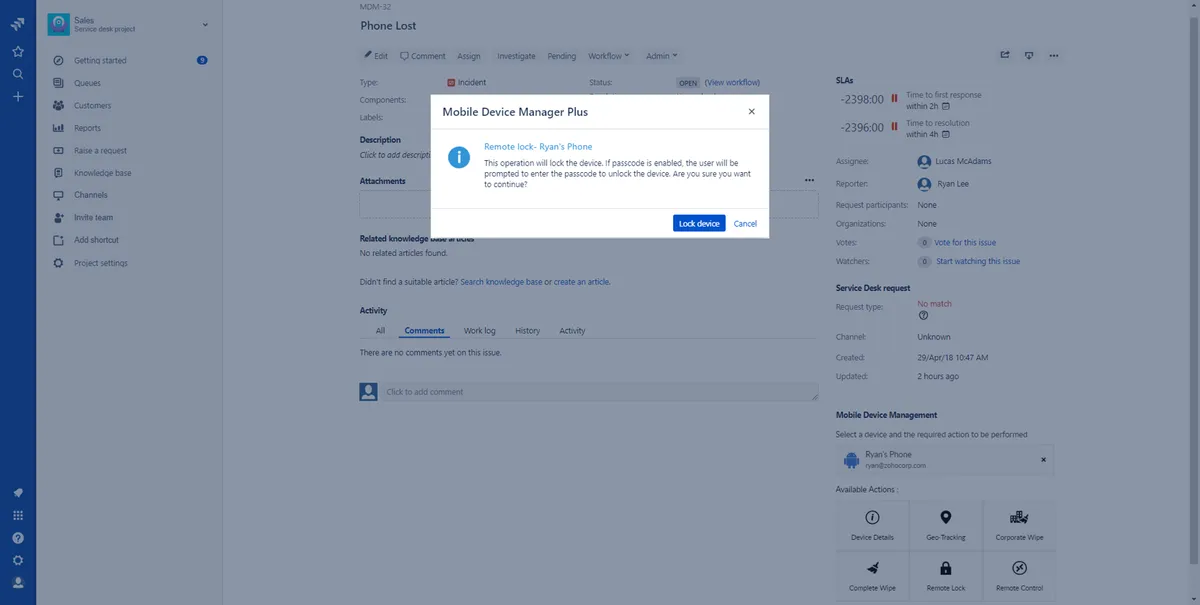This screenshot has height=605, width=1200.
Task: Remove Ryan's Phone device selection
Action: point(1043,460)
